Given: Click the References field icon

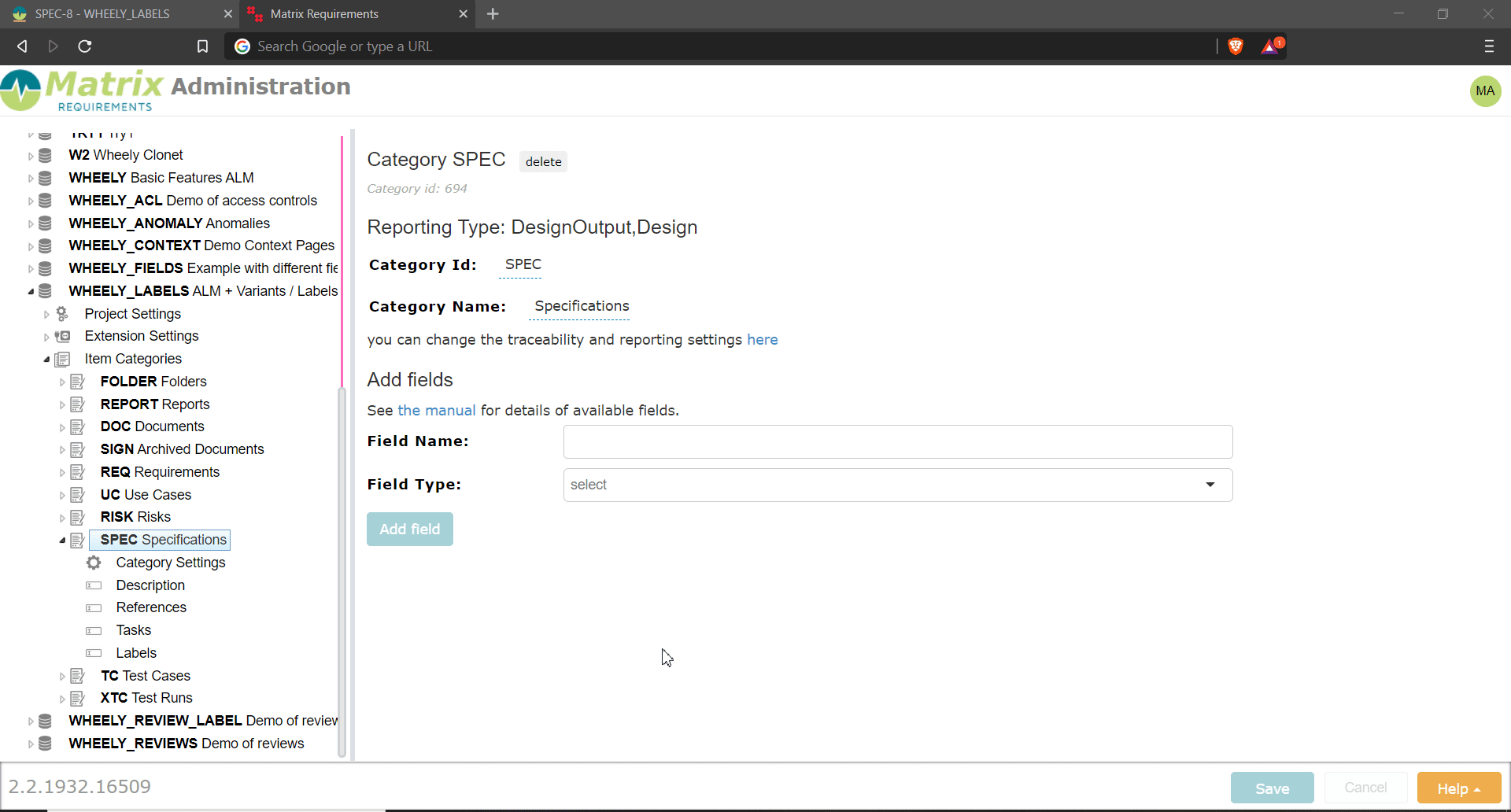Looking at the screenshot, I should (94, 608).
